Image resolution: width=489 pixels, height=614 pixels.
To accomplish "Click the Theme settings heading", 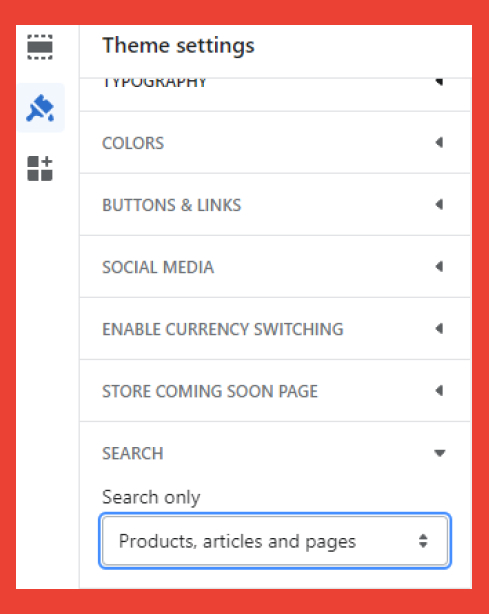I will tap(178, 46).
